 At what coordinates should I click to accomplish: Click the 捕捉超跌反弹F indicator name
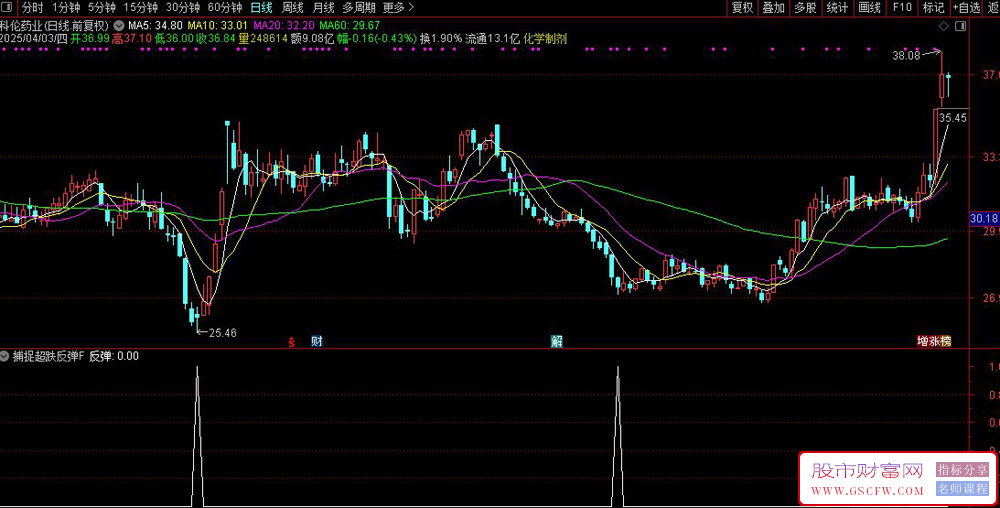(48, 356)
